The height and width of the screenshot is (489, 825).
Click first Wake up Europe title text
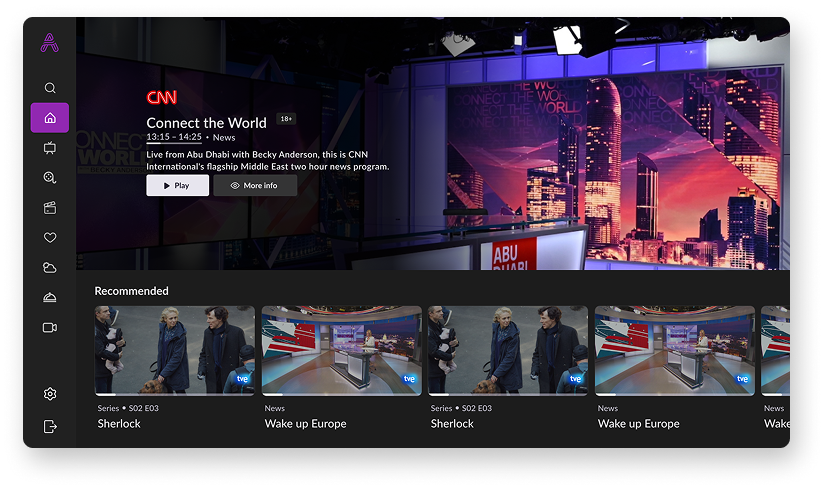click(306, 424)
